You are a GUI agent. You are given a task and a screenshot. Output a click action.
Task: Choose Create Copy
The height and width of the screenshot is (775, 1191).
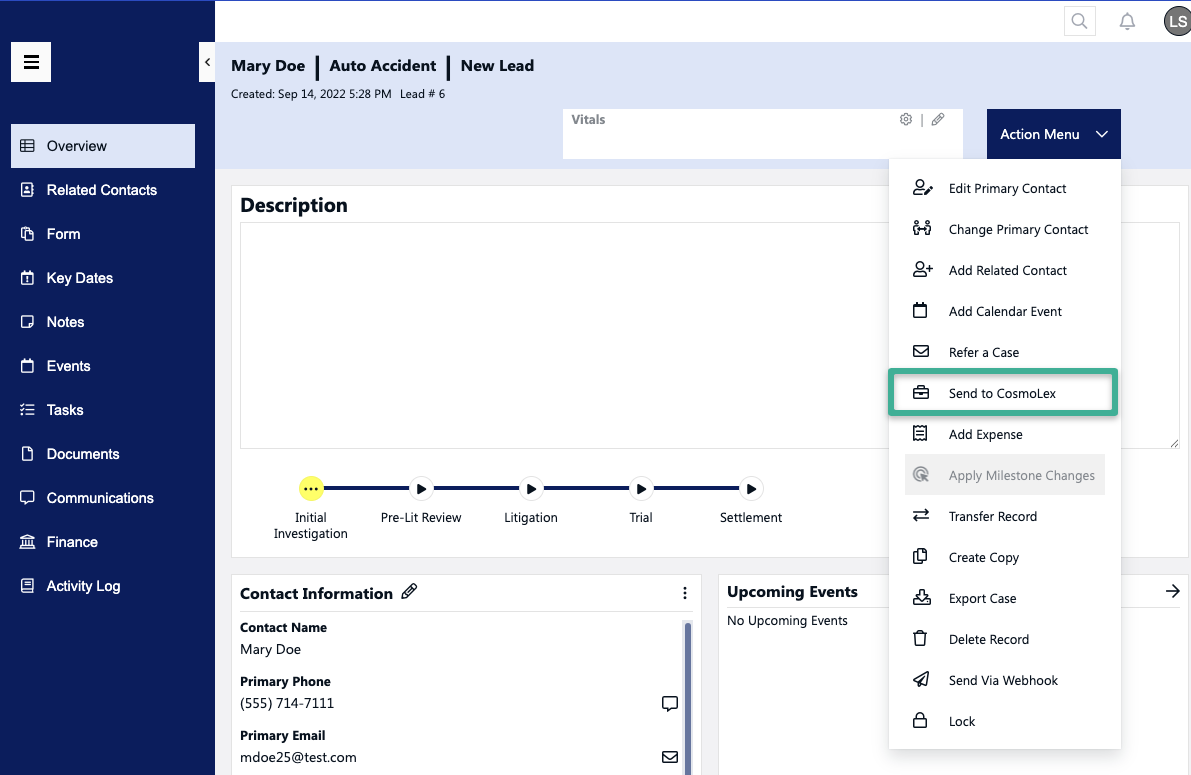tap(1004, 558)
